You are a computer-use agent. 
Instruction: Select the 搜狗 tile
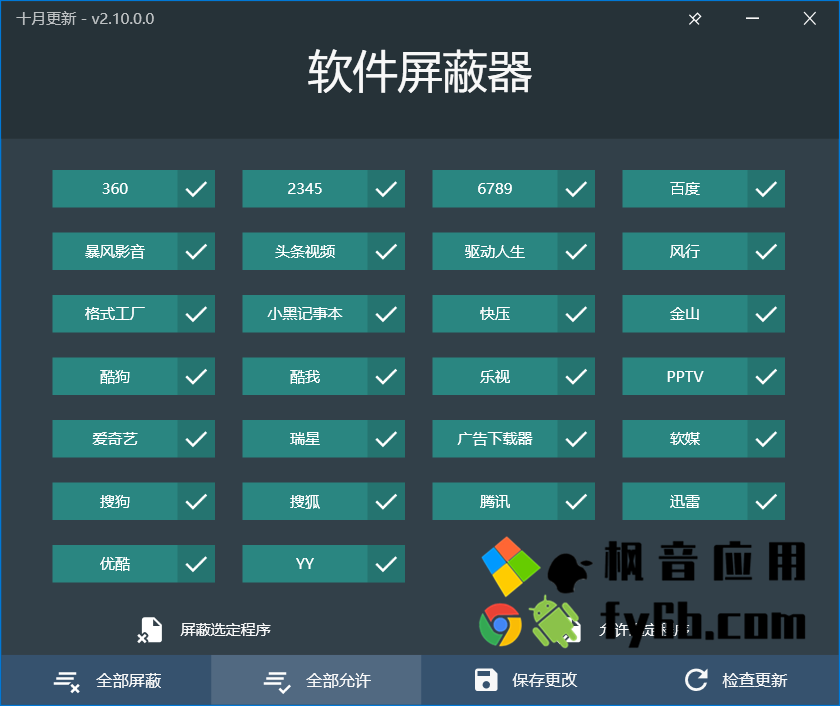pos(133,501)
